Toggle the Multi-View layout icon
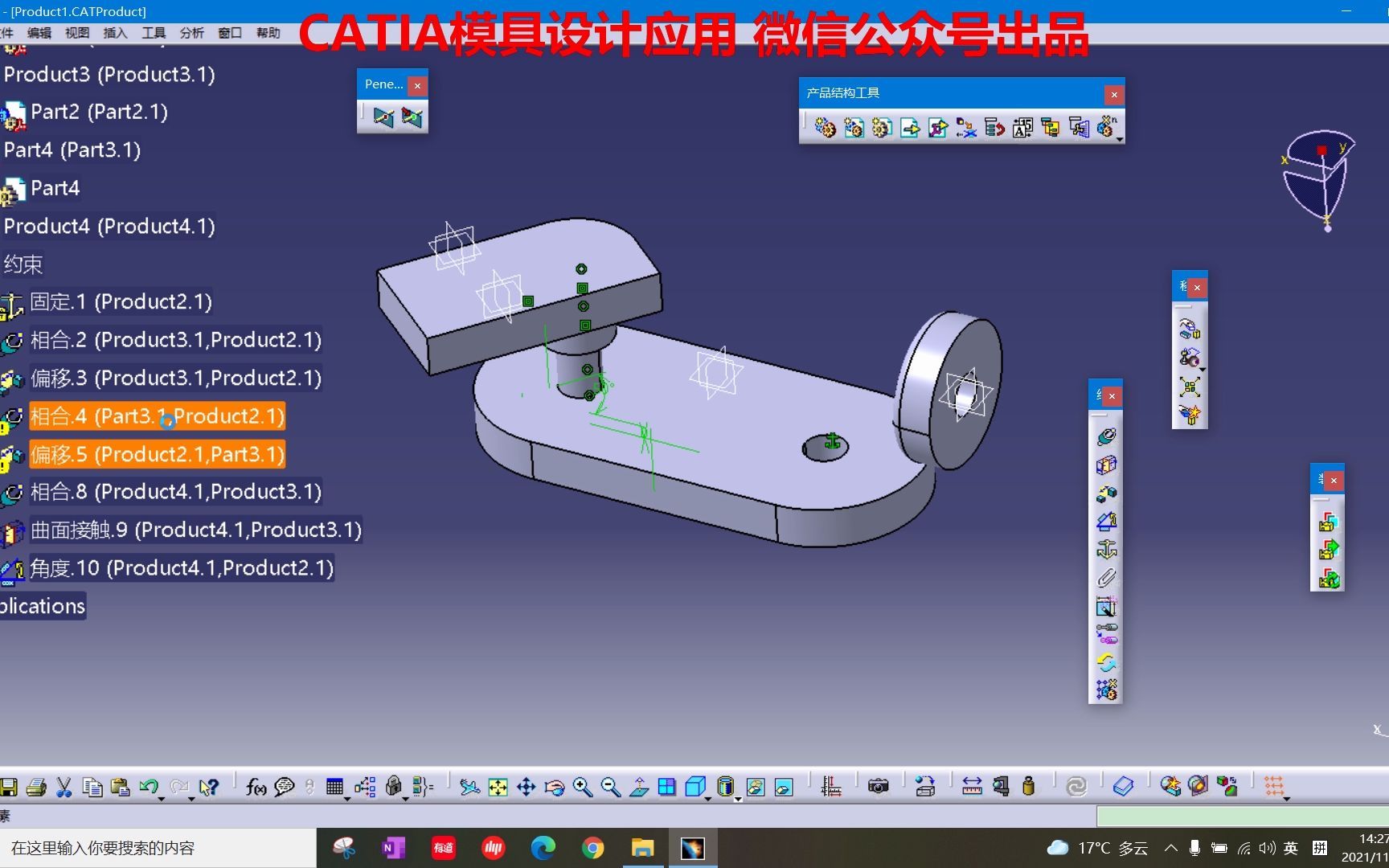This screenshot has width=1389, height=868. click(667, 787)
